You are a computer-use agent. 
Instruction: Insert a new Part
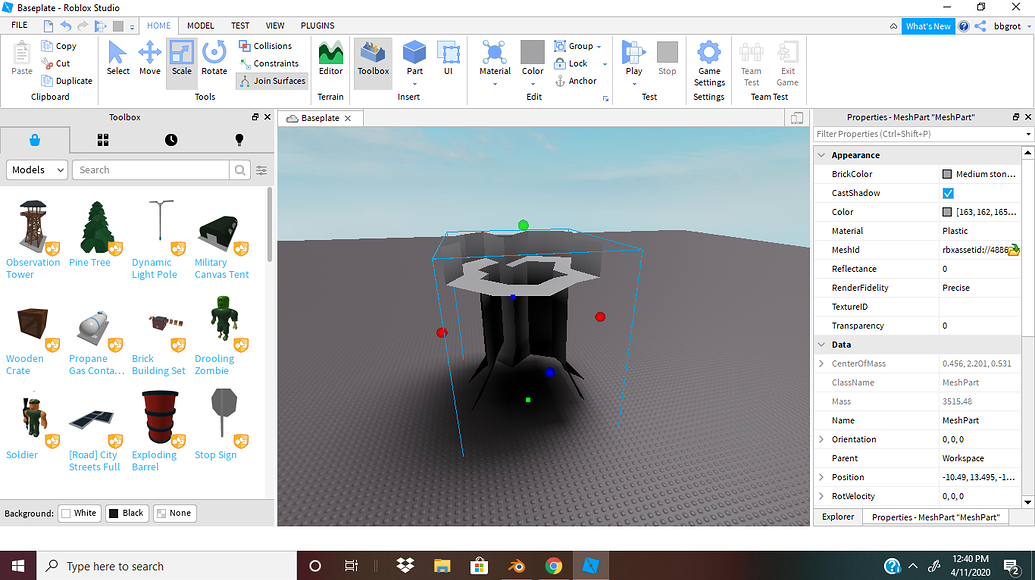(x=415, y=58)
